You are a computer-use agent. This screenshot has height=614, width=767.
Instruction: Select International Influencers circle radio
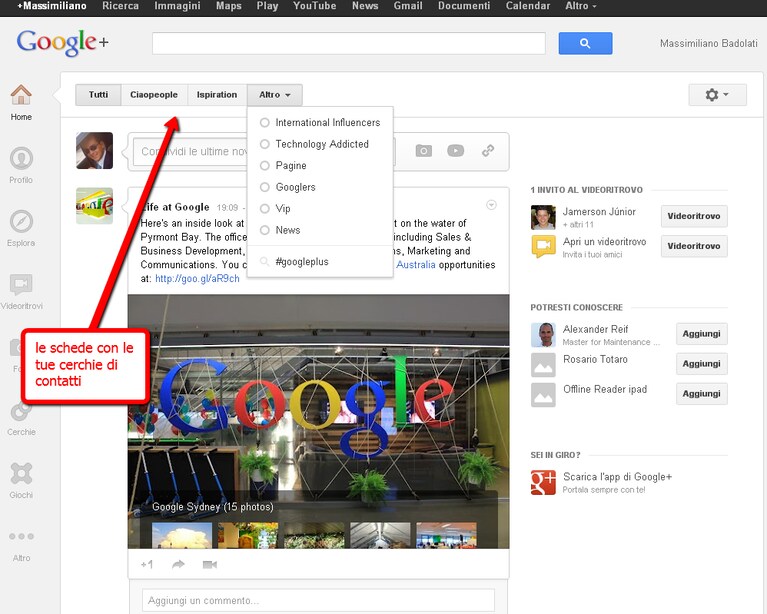coord(265,122)
